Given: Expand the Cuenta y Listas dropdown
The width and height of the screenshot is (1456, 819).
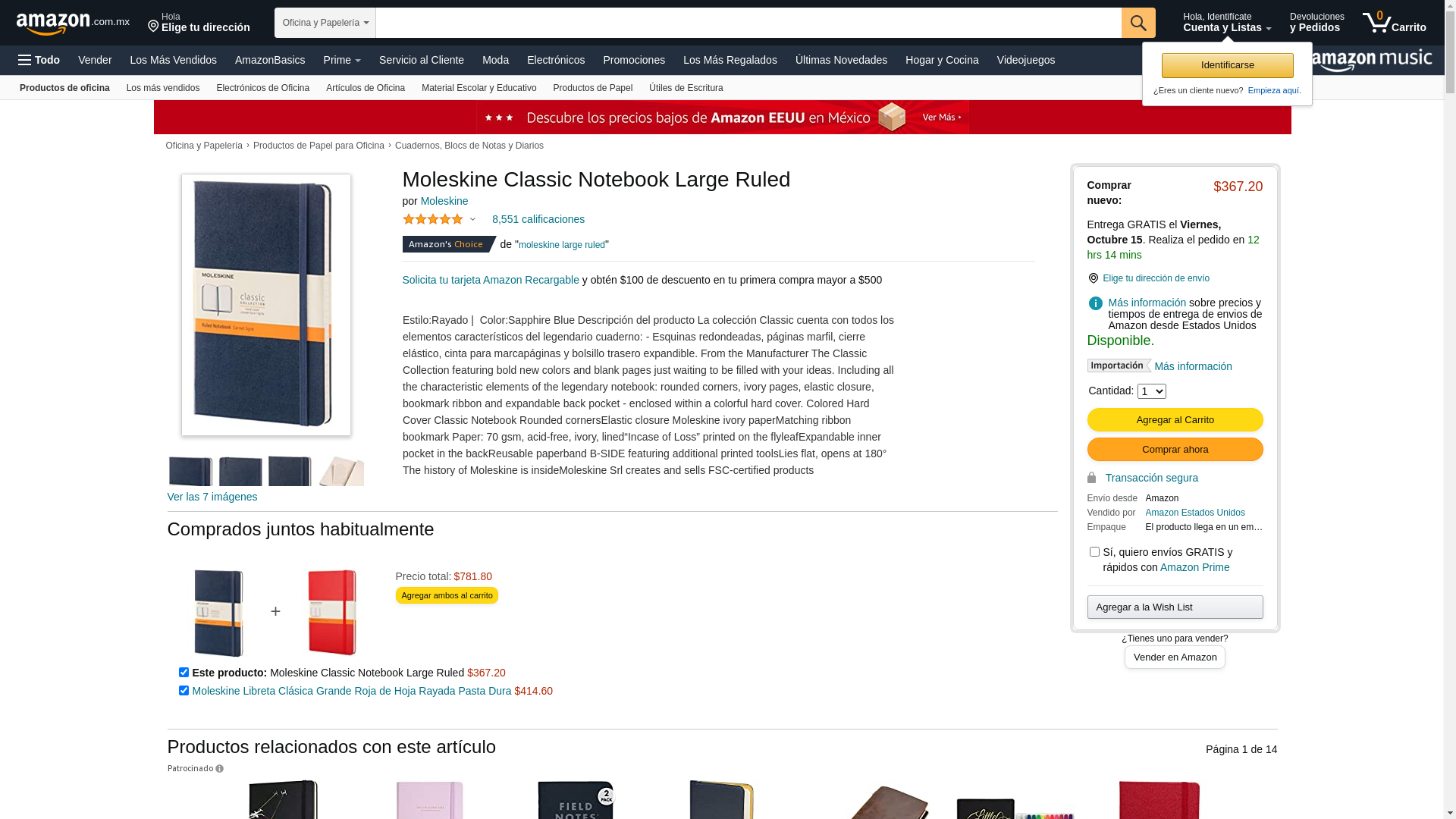Looking at the screenshot, I should pyautogui.click(x=1227, y=22).
